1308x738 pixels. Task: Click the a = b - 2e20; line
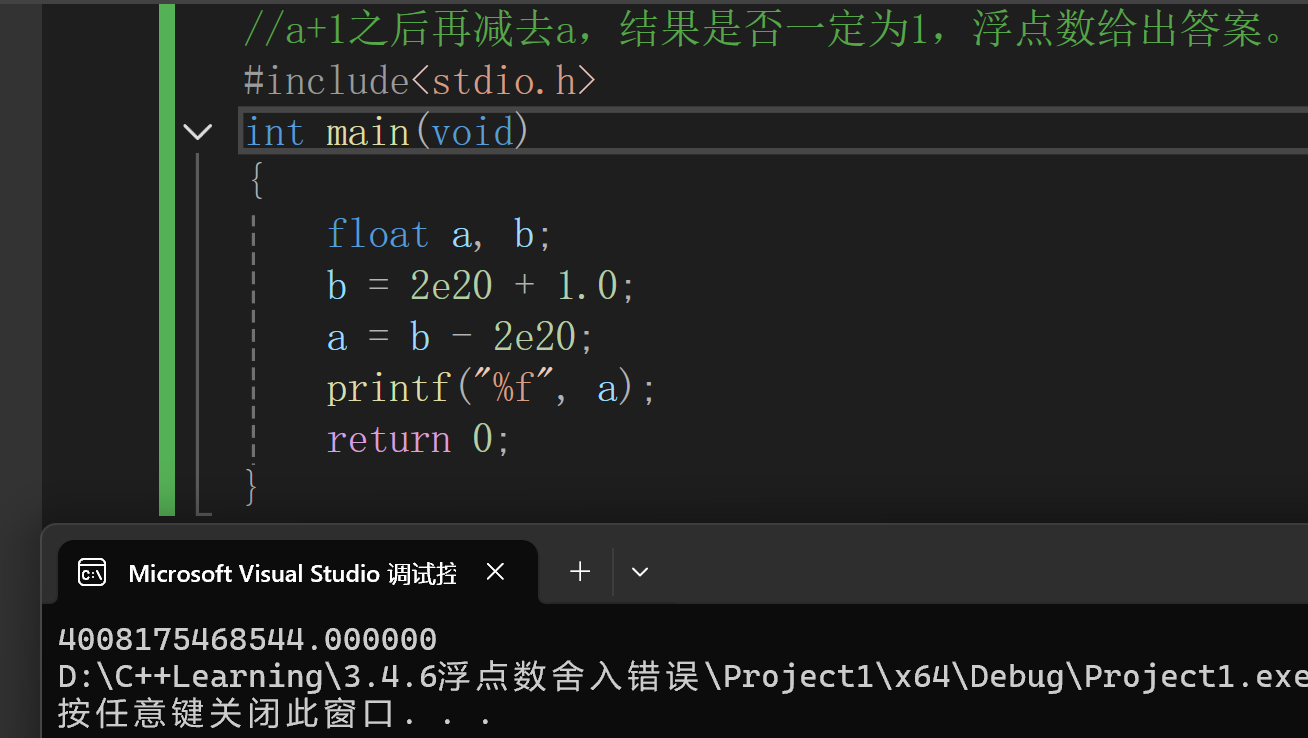coord(460,336)
